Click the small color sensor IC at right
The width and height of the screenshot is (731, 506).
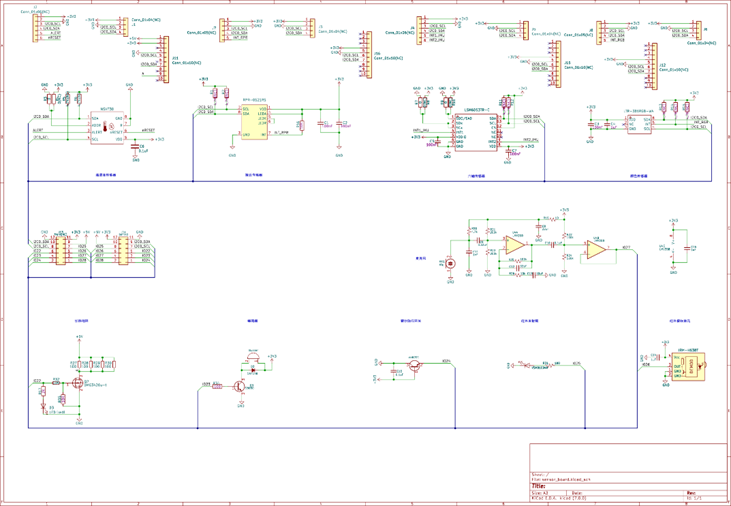pyautogui.click(x=639, y=125)
